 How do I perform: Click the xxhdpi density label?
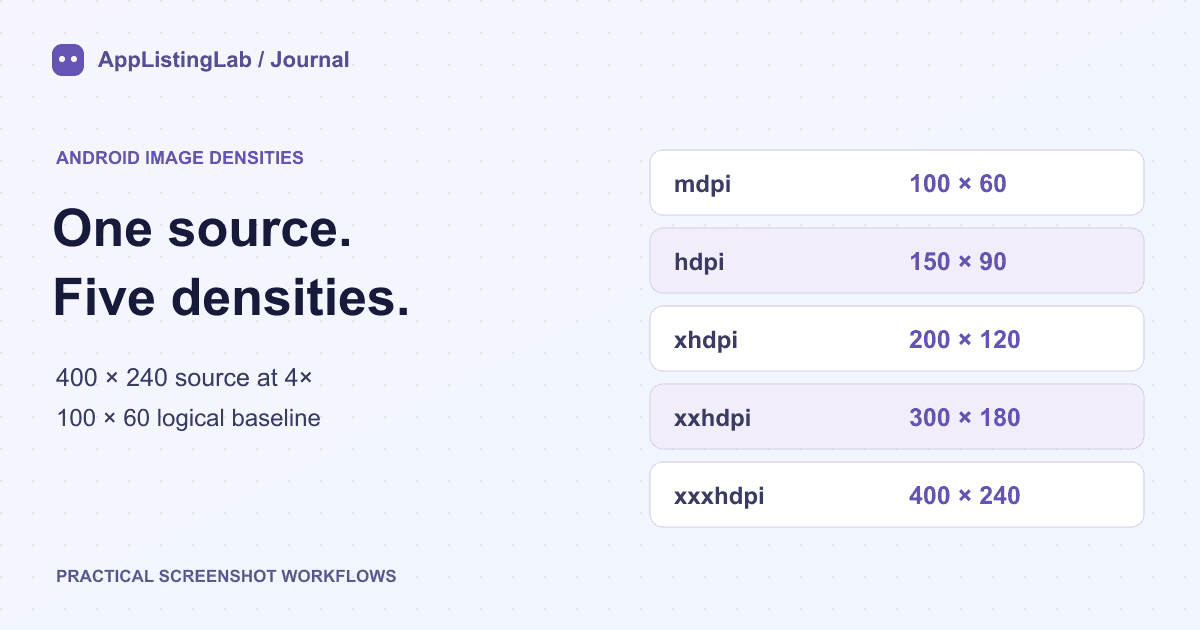coord(712,418)
